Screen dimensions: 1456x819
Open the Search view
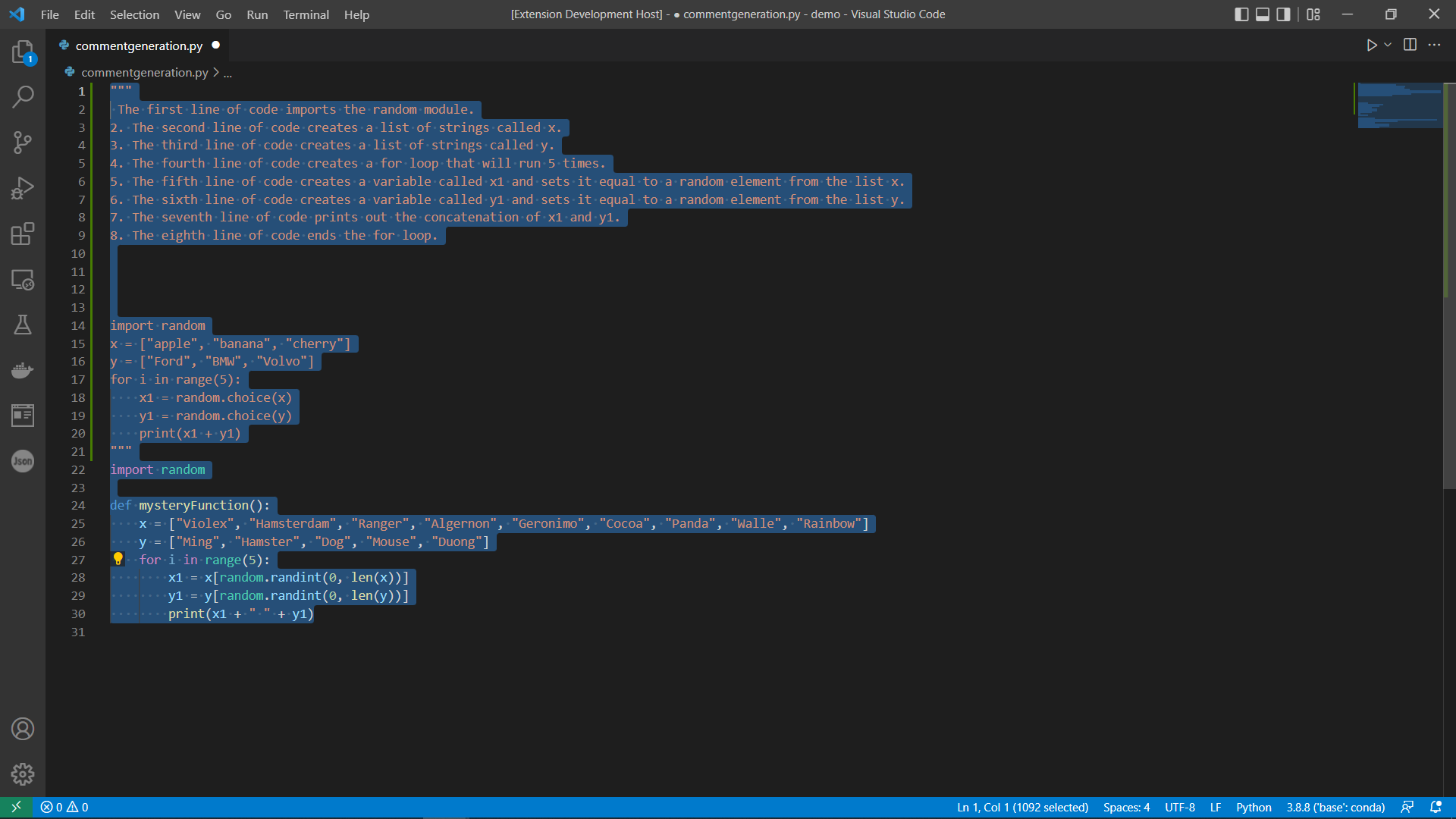point(23,97)
